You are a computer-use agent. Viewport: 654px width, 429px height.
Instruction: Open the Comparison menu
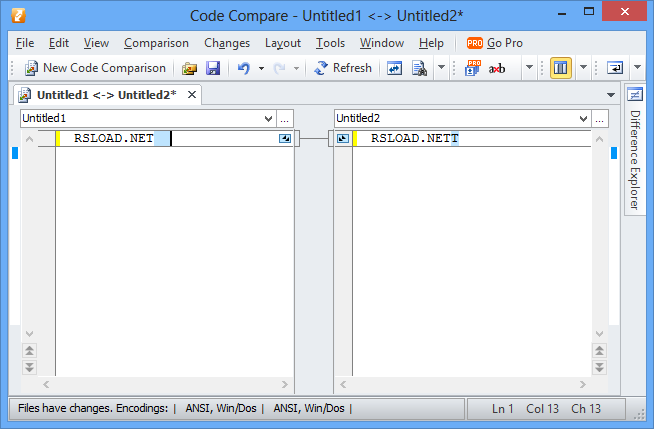(156, 43)
